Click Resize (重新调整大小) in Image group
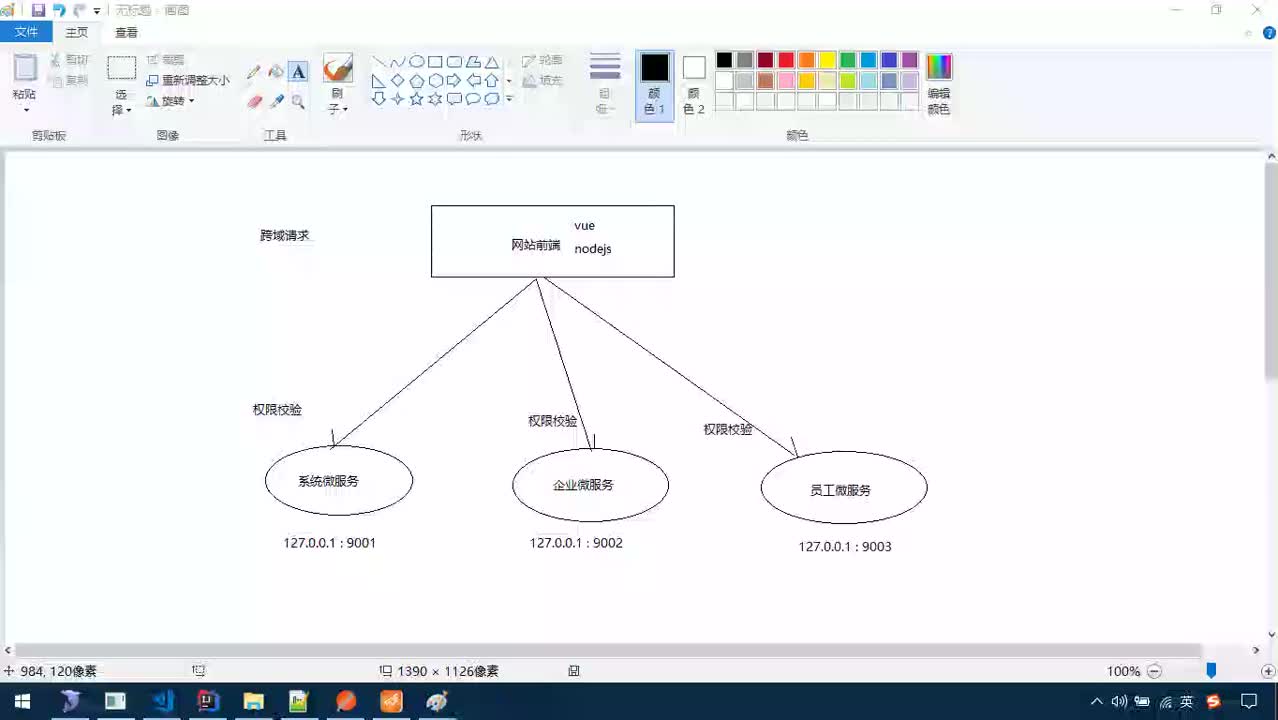1278x720 pixels. coord(188,80)
